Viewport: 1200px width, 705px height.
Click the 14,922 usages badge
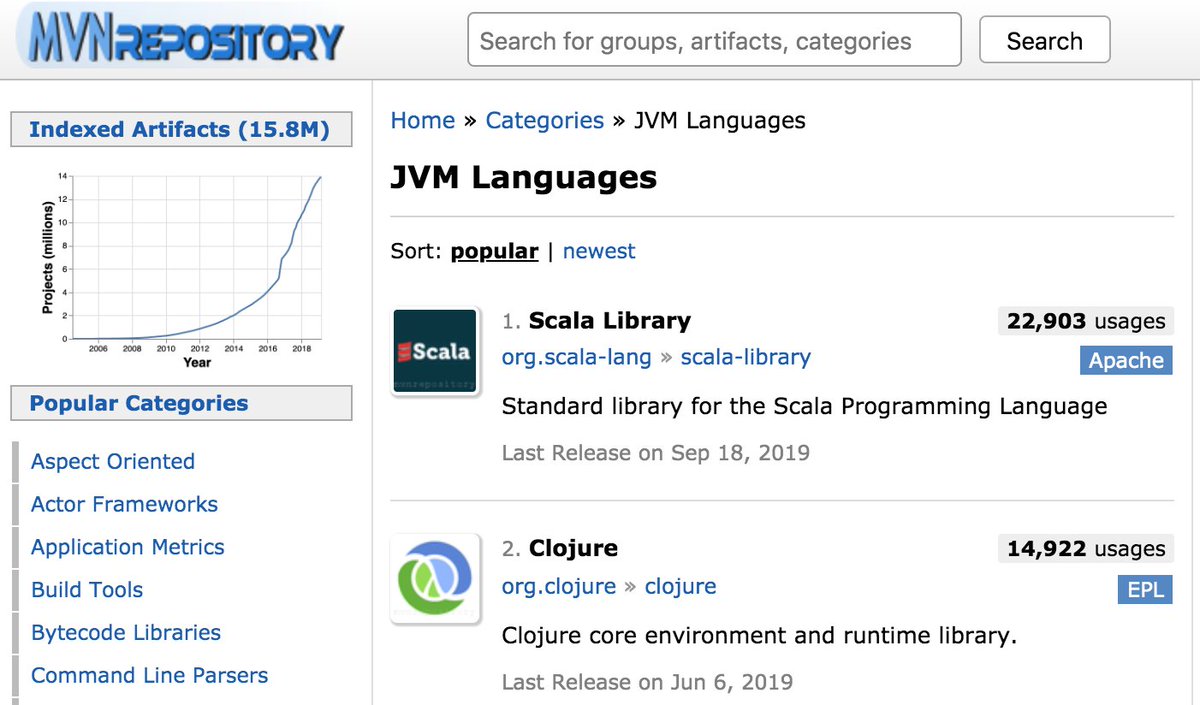click(1085, 549)
